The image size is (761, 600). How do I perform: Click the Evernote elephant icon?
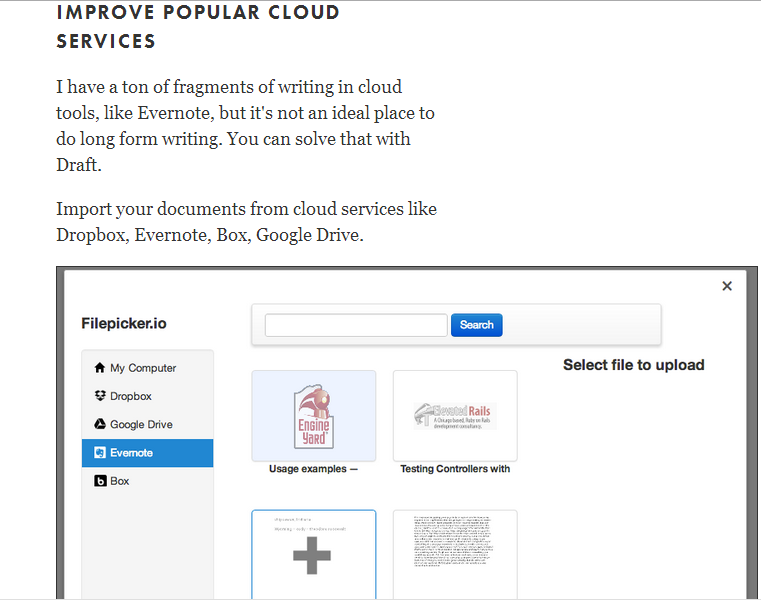[x=99, y=452]
